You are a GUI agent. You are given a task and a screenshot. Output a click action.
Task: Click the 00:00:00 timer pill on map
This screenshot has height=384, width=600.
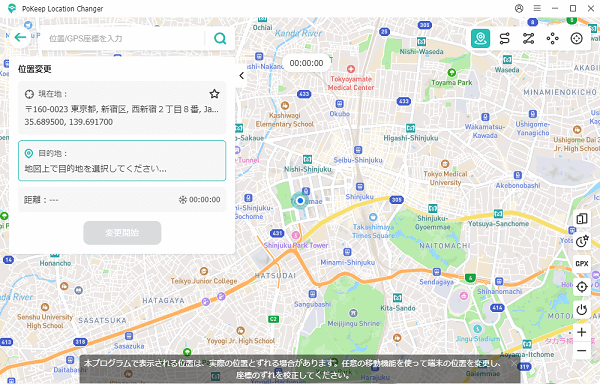pos(306,63)
